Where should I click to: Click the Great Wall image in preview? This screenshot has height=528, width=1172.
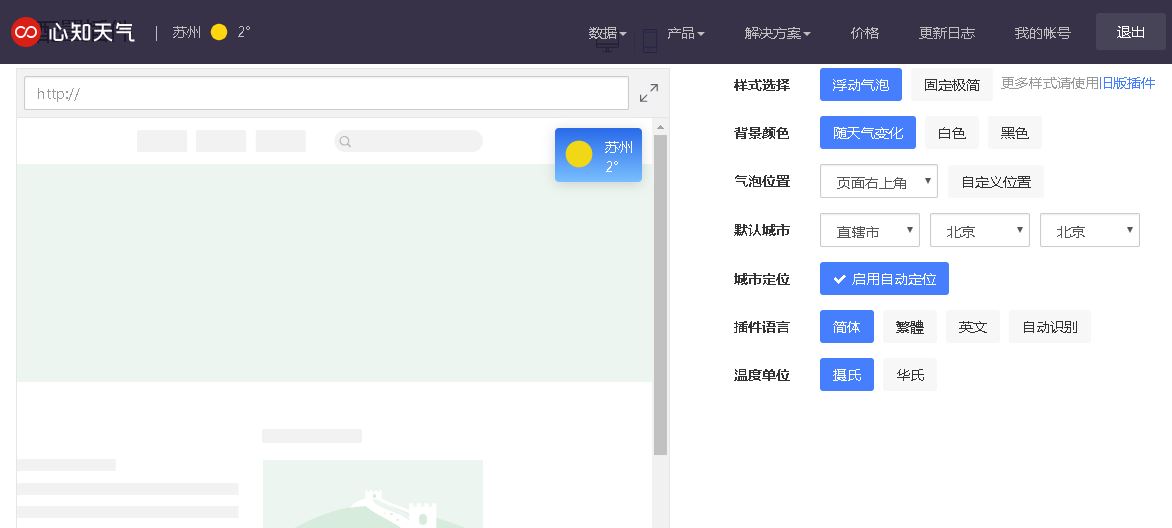(x=372, y=494)
